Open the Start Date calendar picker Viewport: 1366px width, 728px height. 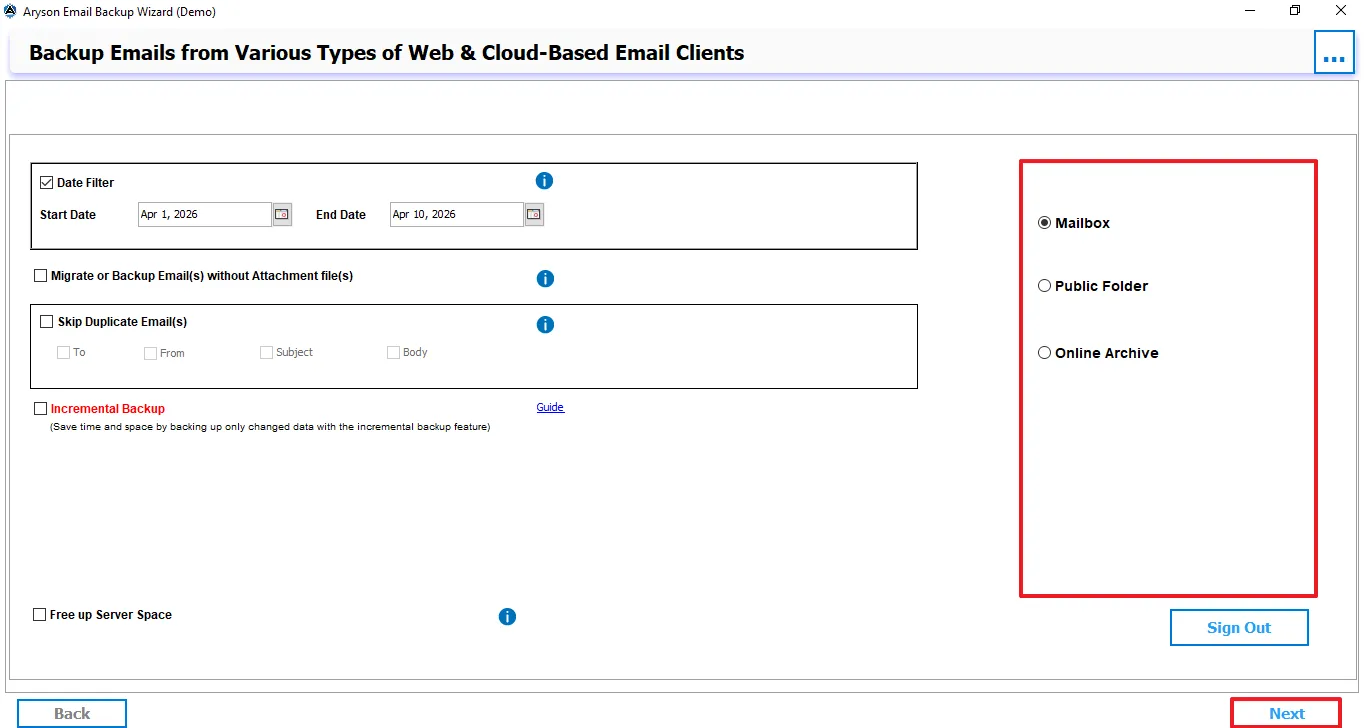click(x=282, y=214)
